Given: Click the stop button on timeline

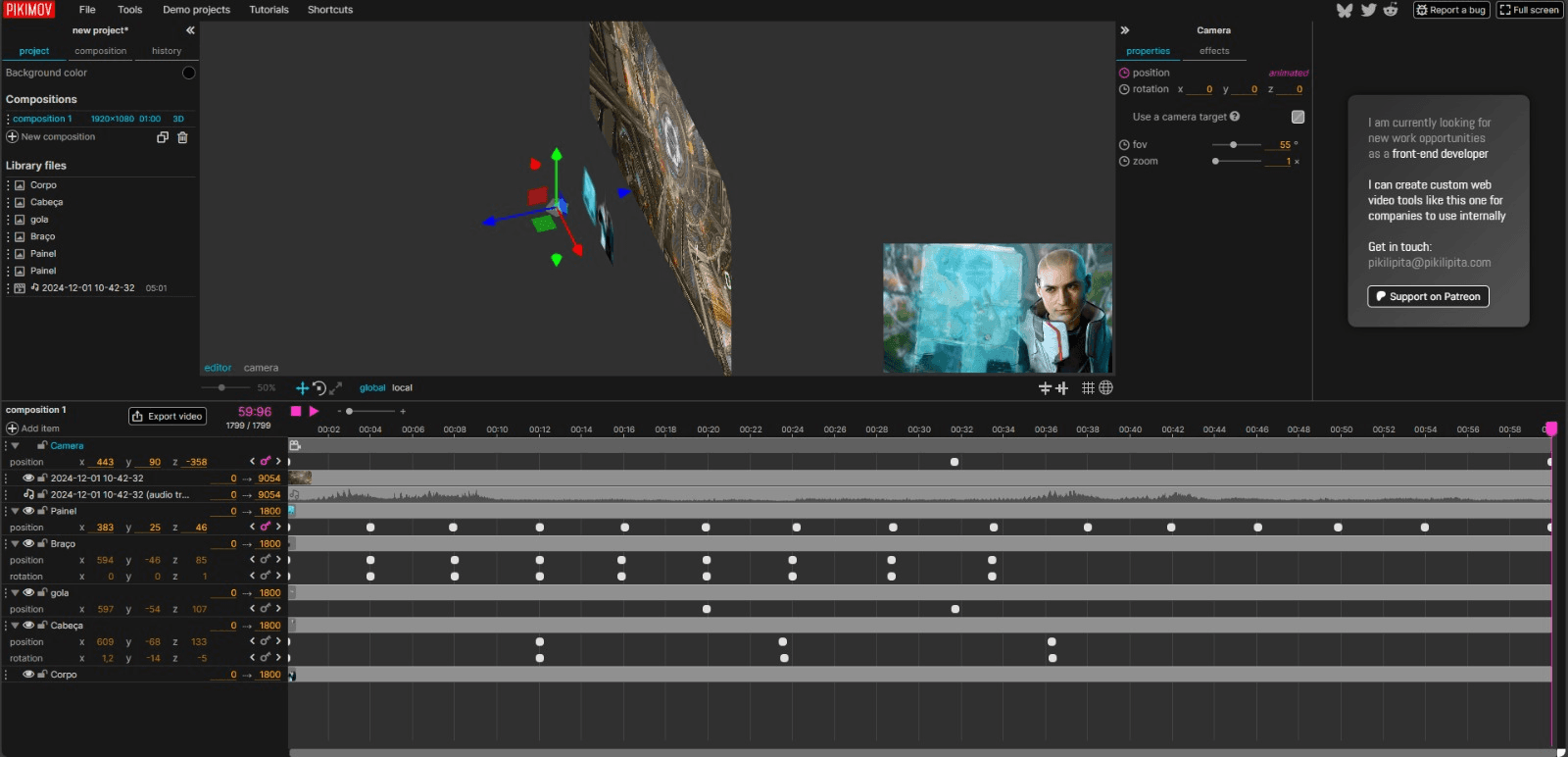Looking at the screenshot, I should [296, 411].
